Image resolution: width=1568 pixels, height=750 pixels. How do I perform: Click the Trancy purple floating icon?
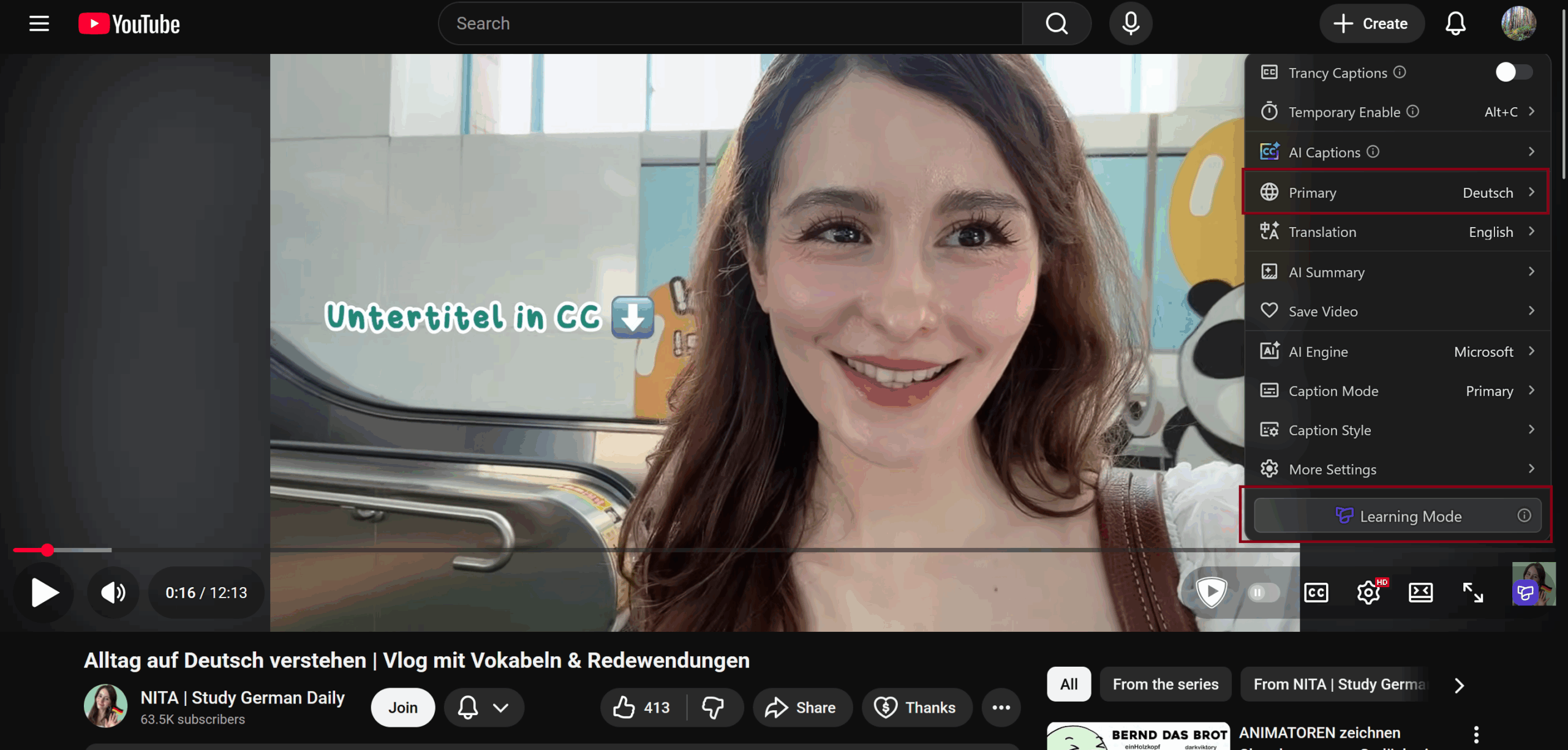click(x=1525, y=593)
